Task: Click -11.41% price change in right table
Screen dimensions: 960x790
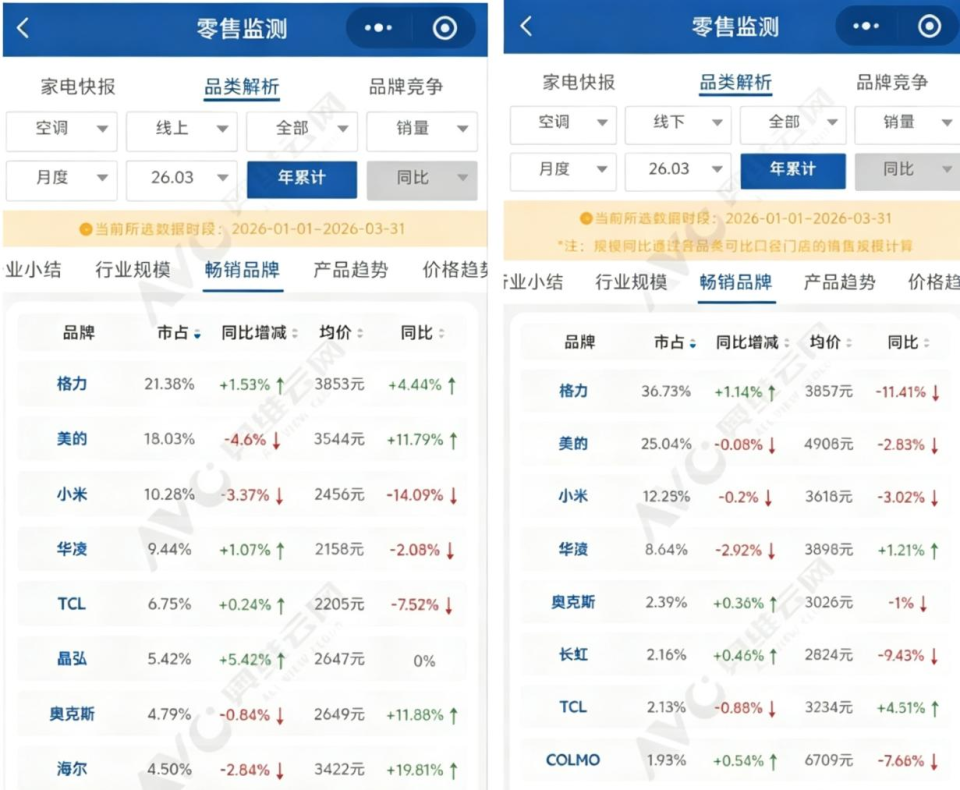Action: pyautogui.click(x=907, y=392)
